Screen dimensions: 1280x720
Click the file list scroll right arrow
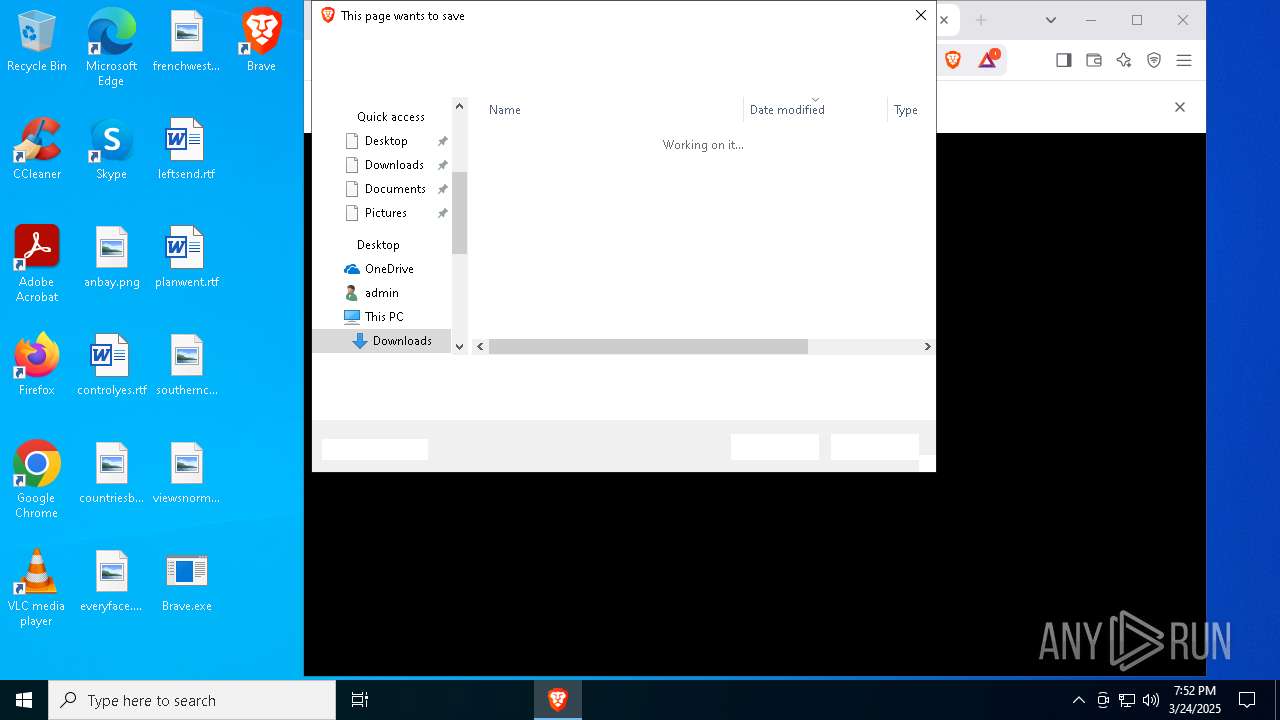point(927,346)
